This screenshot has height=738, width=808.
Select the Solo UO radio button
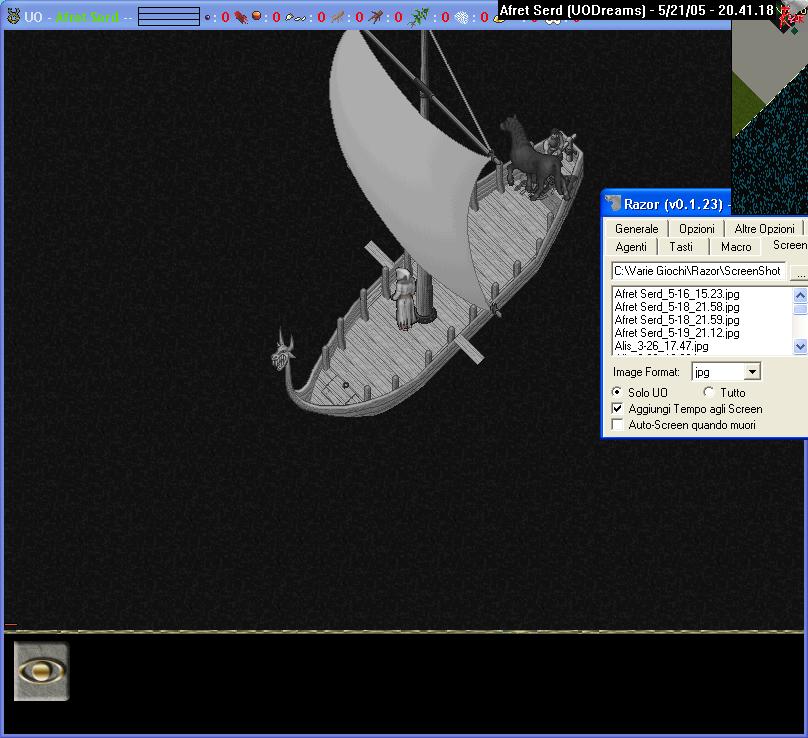(x=616, y=392)
